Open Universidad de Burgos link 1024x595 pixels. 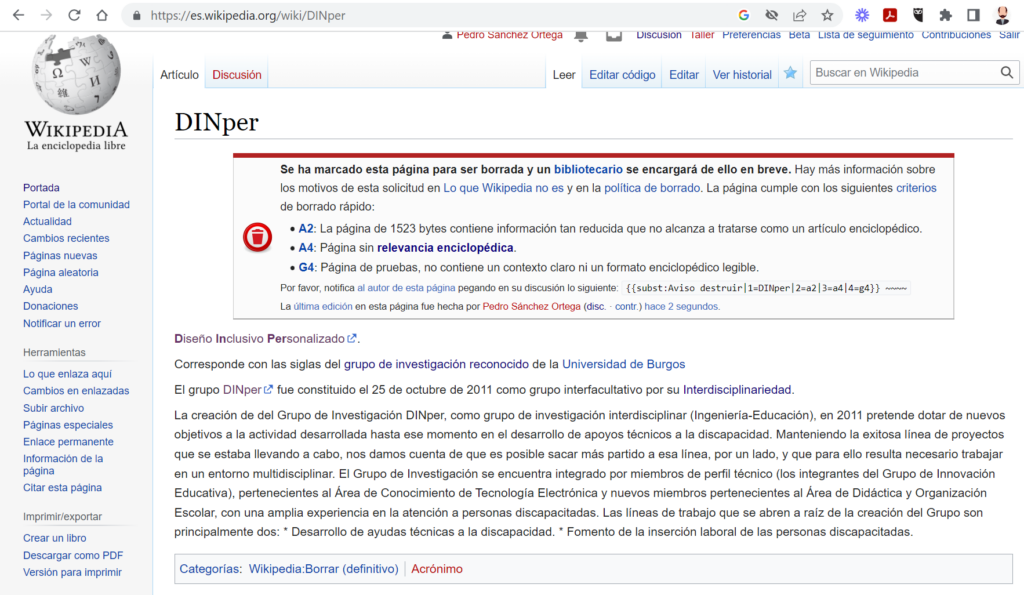click(x=623, y=364)
